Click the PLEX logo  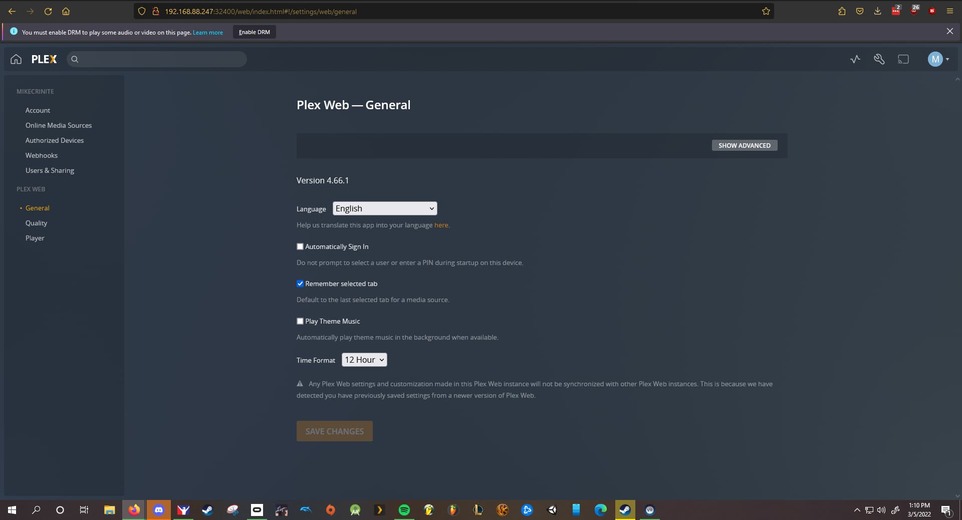click(44, 59)
